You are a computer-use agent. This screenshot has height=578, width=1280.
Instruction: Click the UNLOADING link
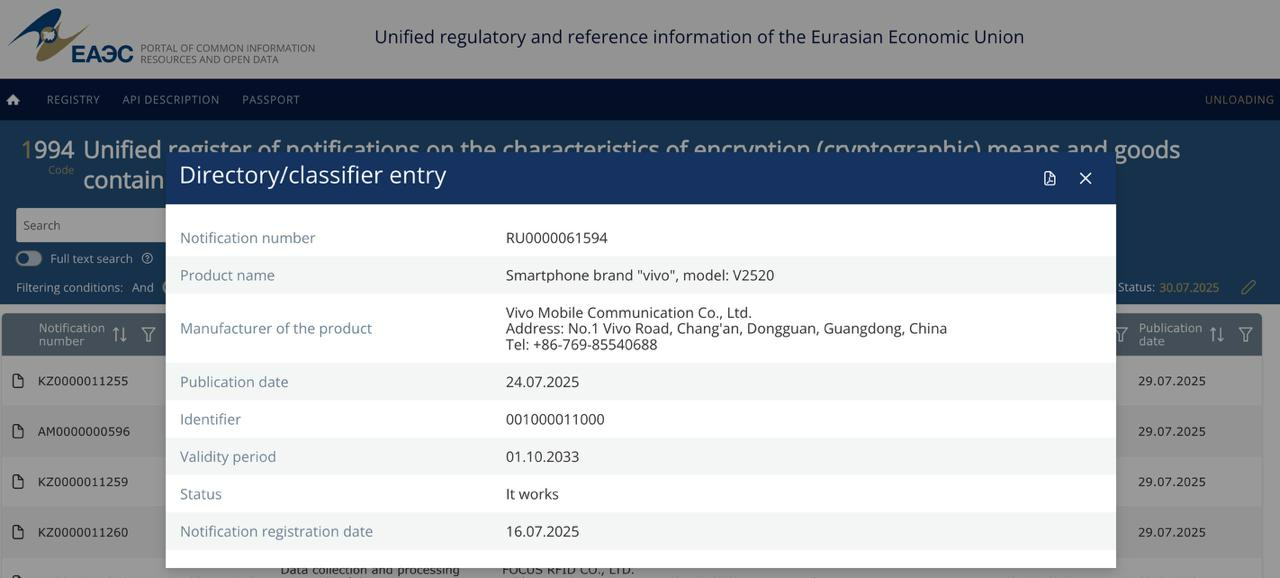coord(1239,100)
